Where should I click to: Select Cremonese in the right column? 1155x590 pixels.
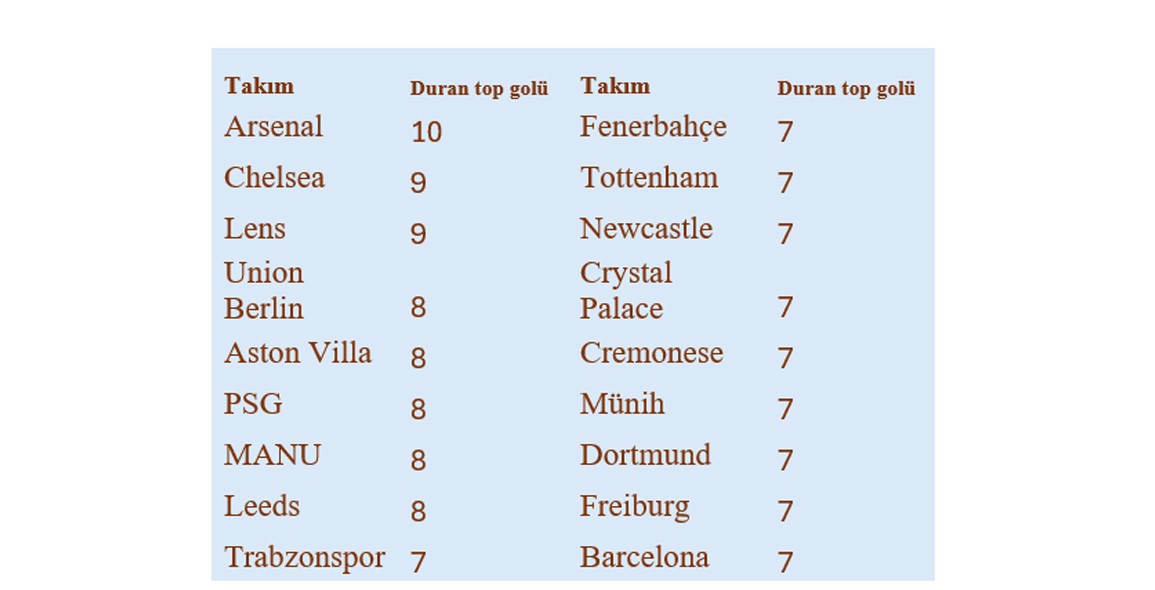(651, 353)
